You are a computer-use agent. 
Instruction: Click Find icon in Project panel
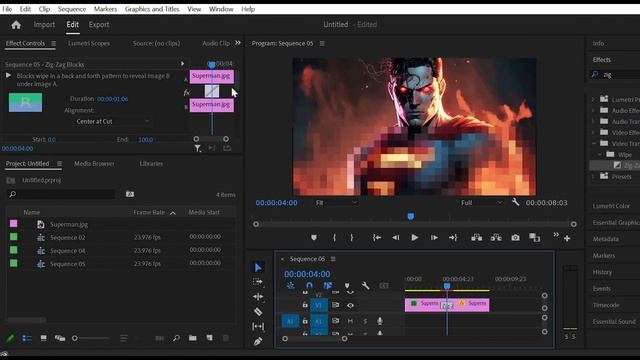pyautogui.click(x=176, y=338)
